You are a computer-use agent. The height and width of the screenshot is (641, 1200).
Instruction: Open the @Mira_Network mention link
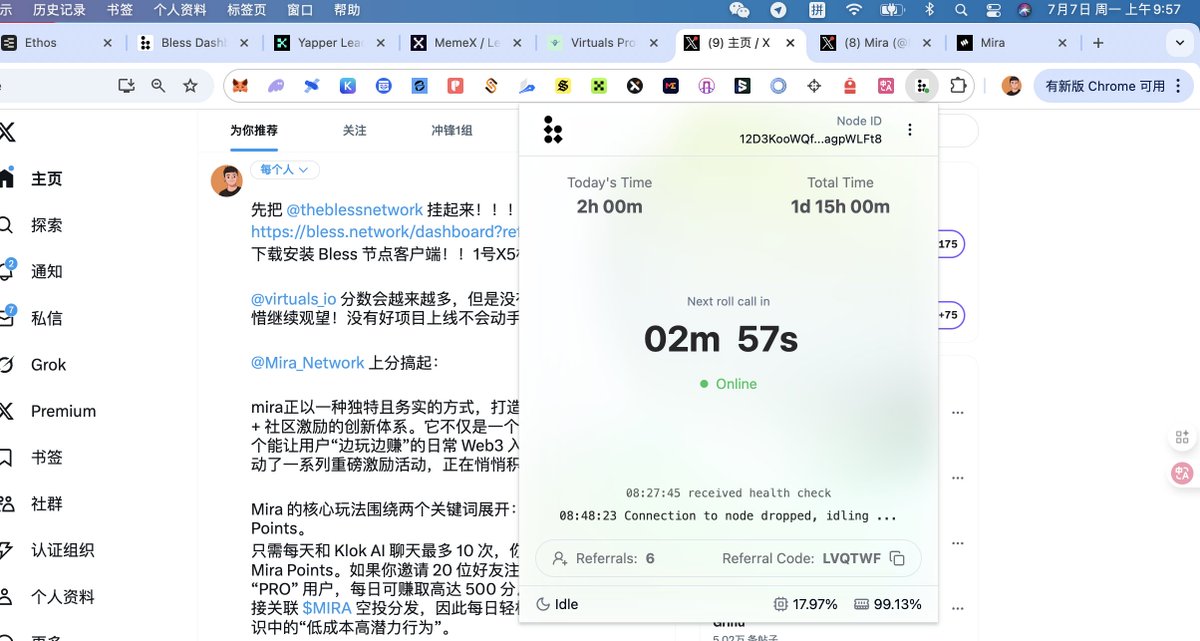(x=308, y=362)
